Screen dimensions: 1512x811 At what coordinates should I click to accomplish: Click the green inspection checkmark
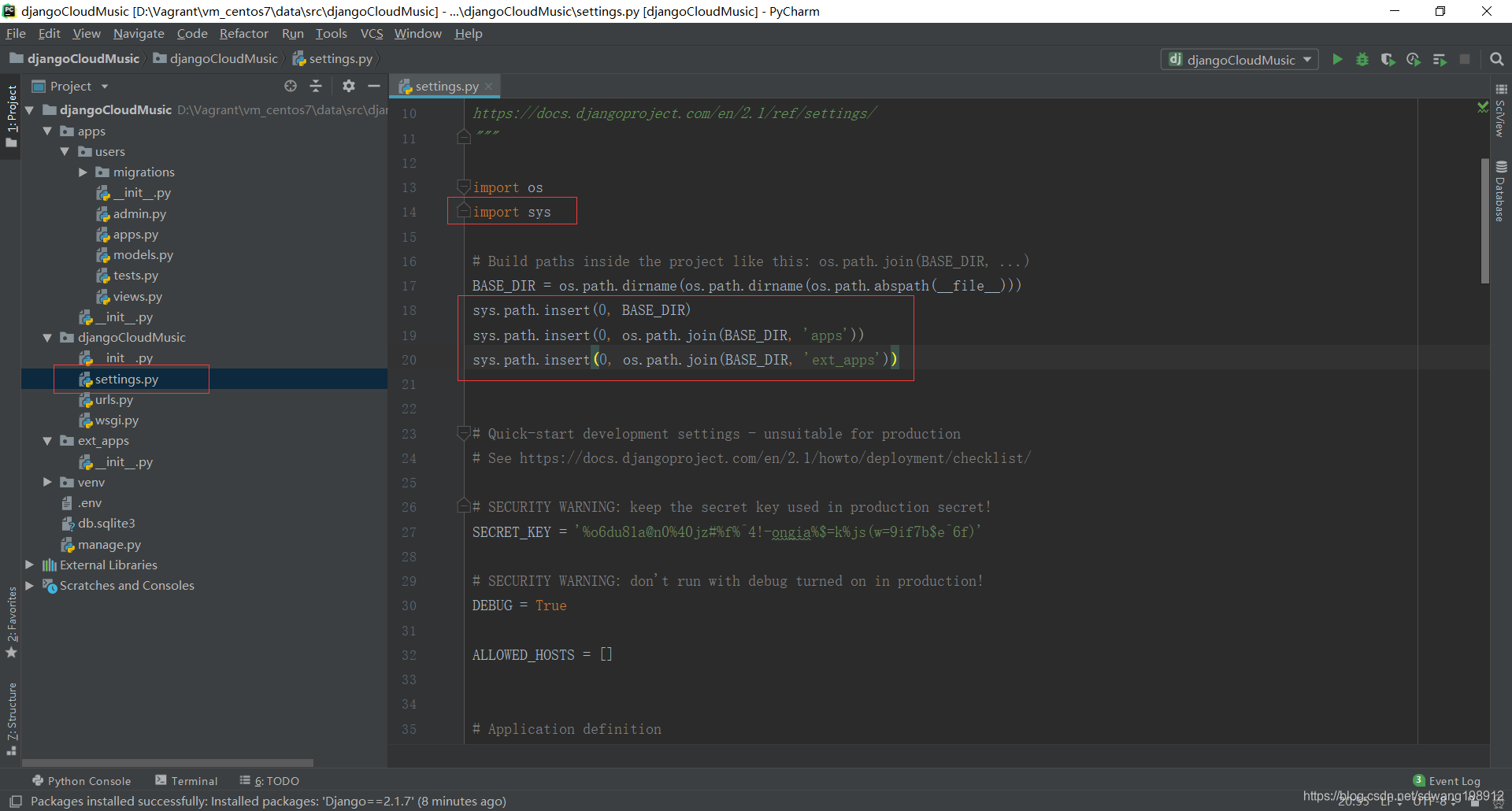click(1483, 106)
